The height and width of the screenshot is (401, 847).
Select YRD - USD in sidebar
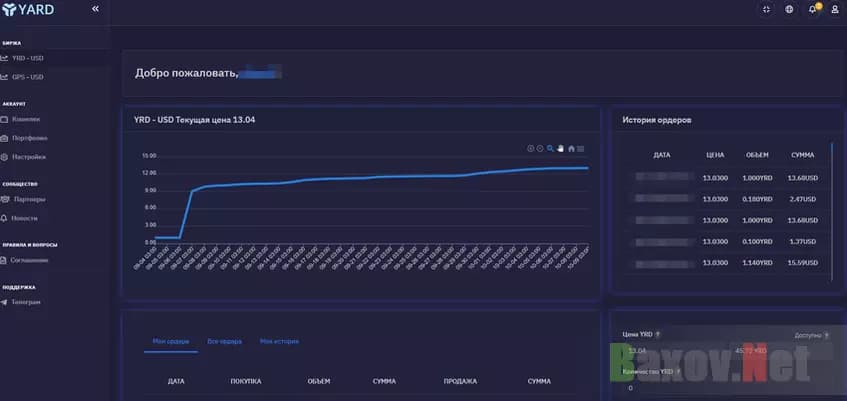tap(28, 58)
